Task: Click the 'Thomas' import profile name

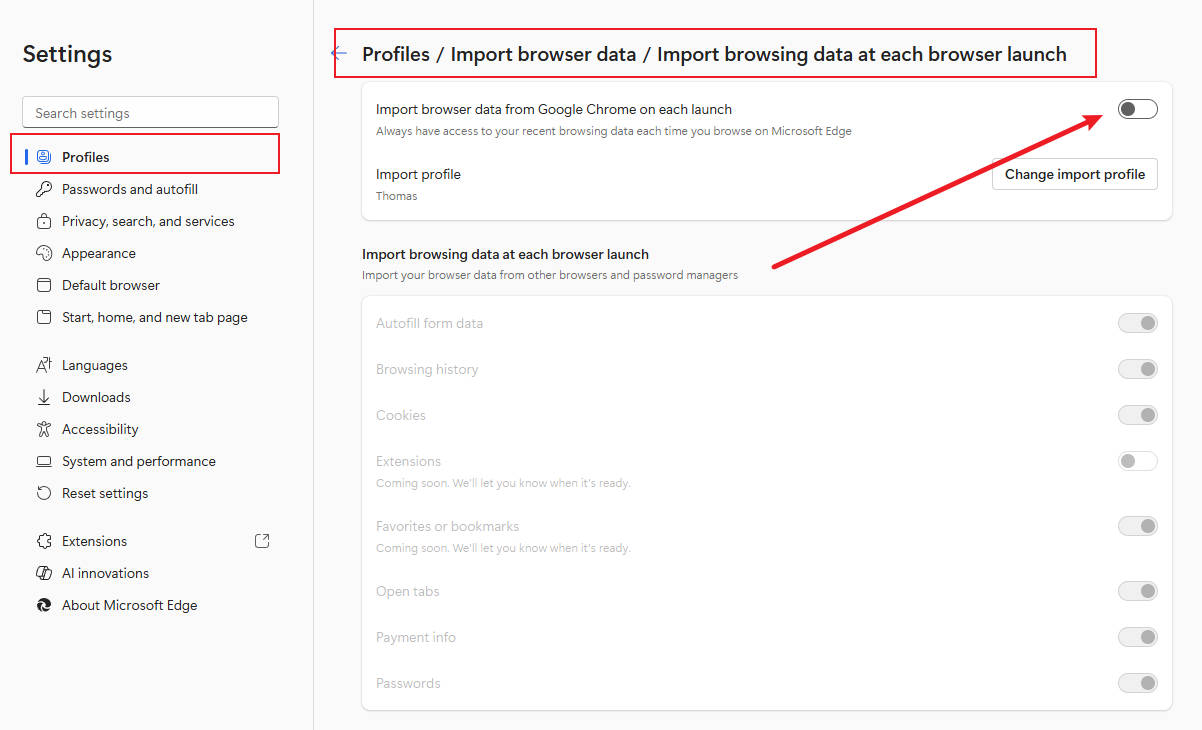Action: (x=397, y=196)
